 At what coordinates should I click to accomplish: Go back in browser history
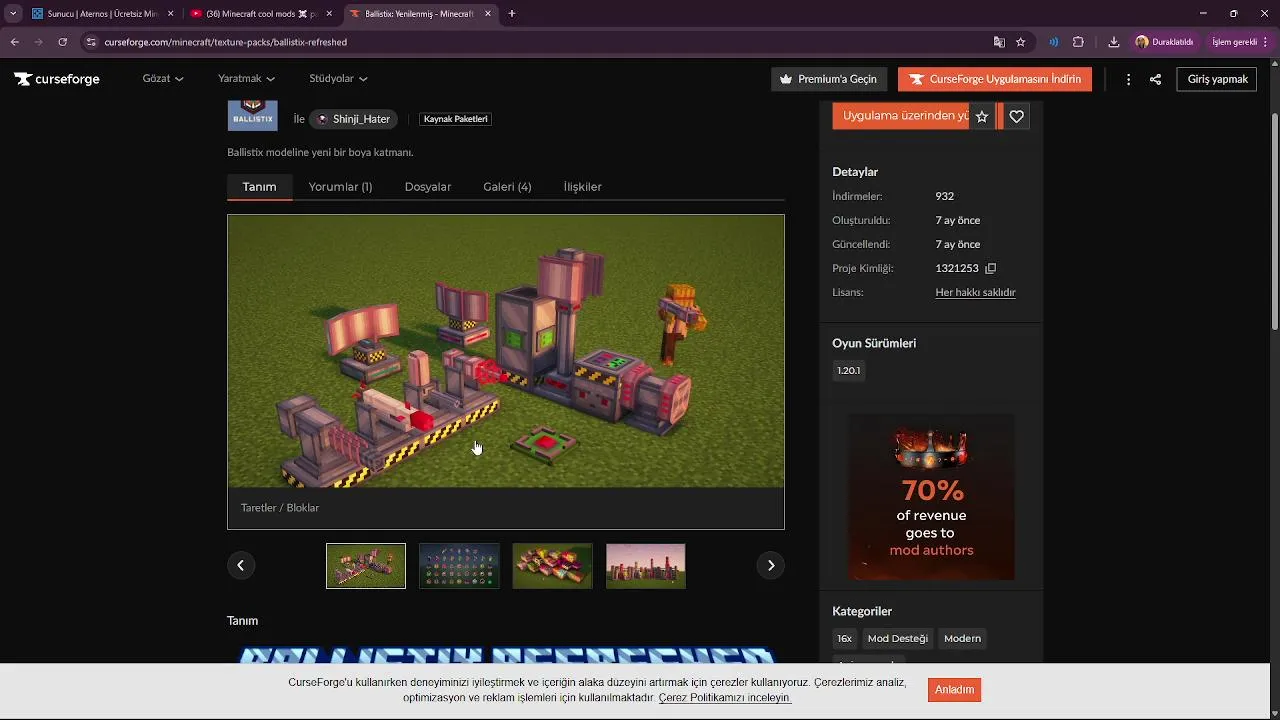point(15,42)
